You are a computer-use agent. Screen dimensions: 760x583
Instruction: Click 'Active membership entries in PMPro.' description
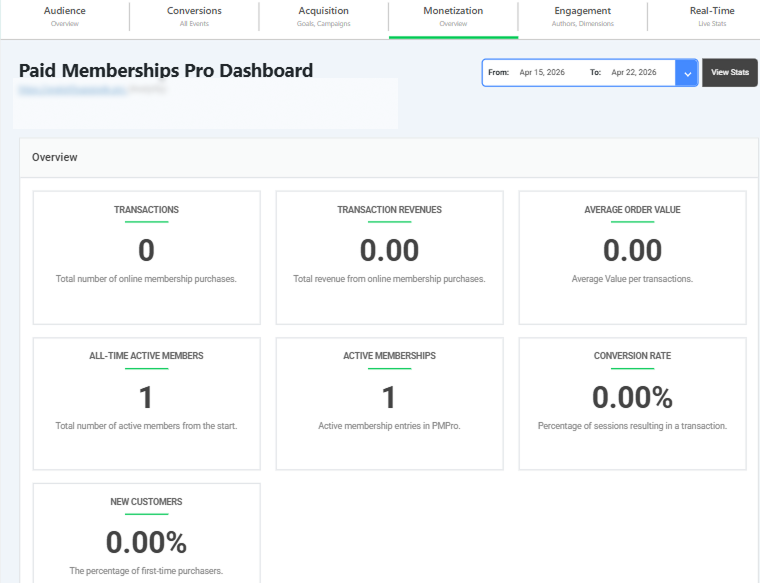click(389, 426)
